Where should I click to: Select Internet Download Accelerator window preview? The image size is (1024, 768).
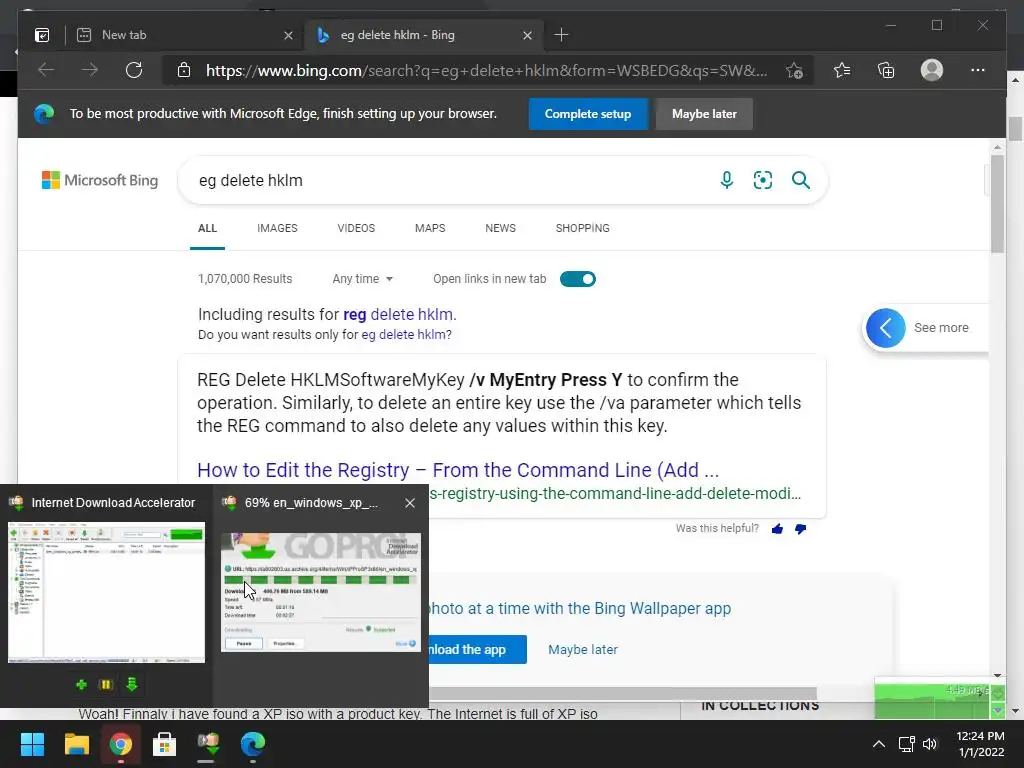(106, 592)
